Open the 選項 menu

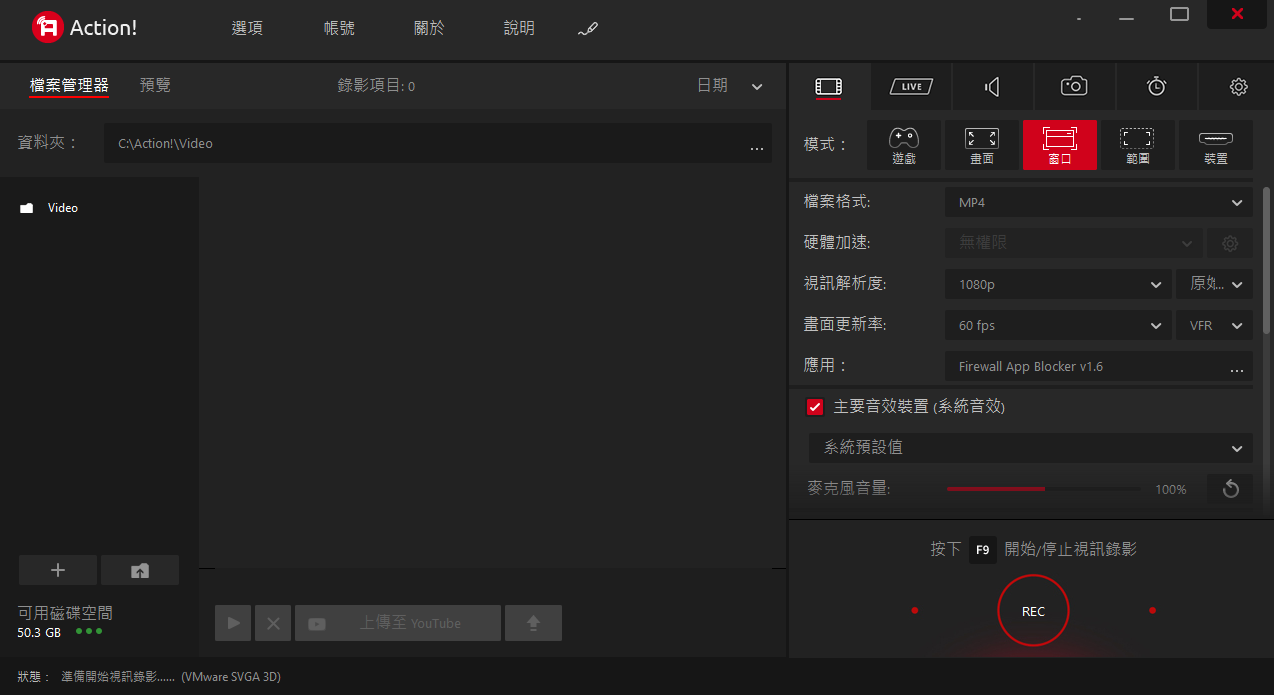coord(247,28)
